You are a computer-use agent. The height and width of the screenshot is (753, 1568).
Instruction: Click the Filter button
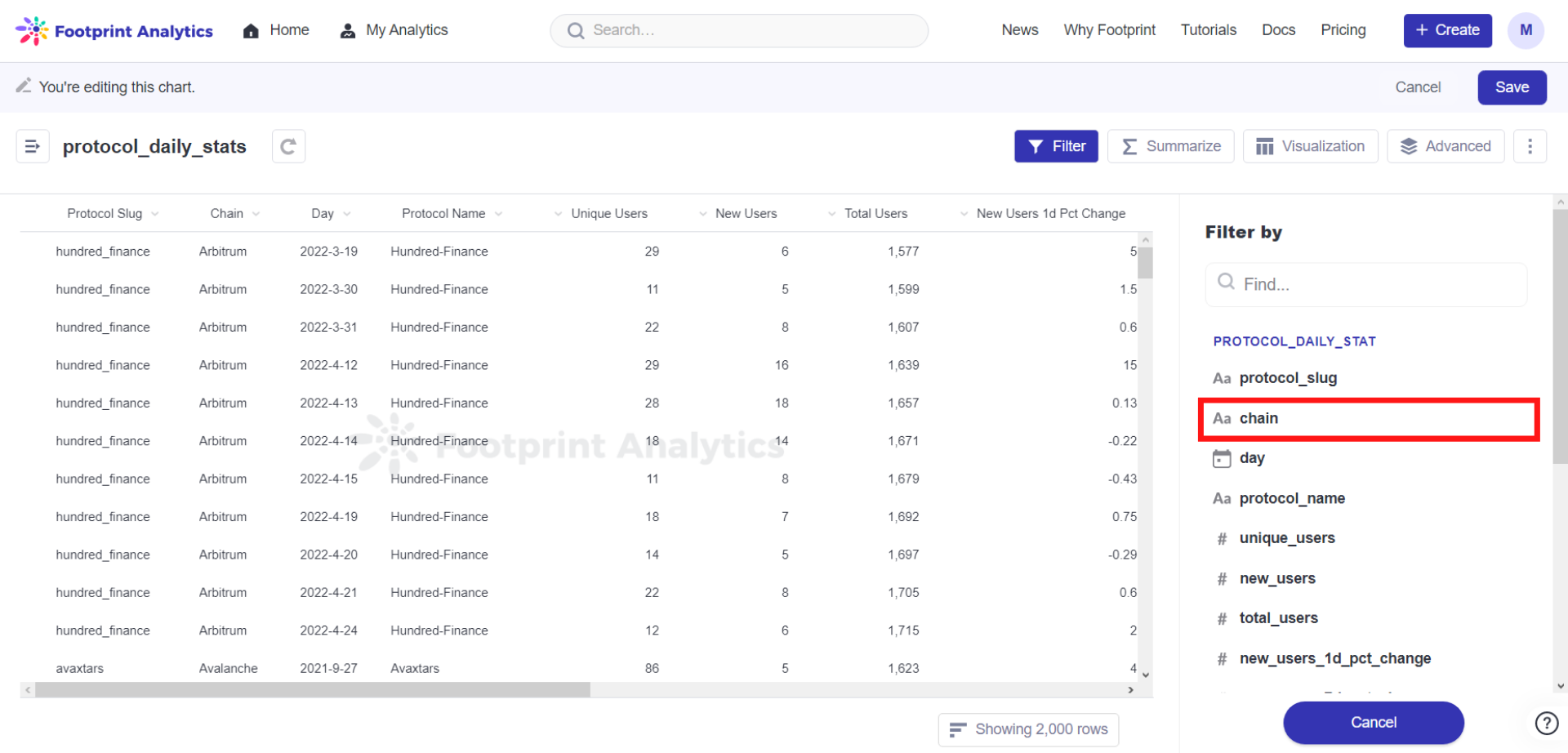[x=1056, y=146]
